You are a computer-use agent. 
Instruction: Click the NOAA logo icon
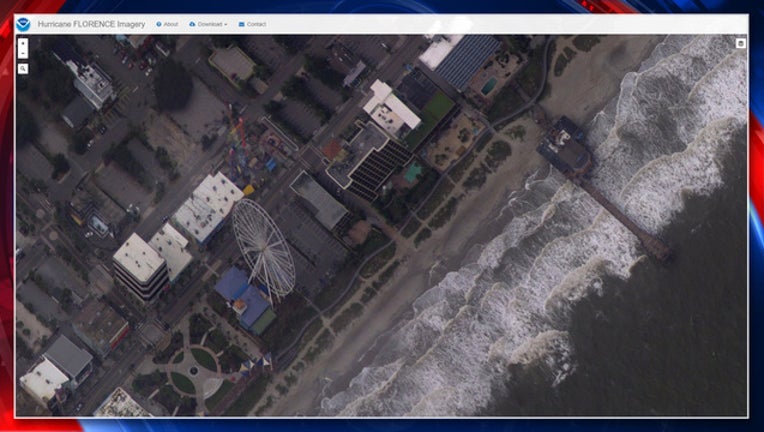[23, 23]
